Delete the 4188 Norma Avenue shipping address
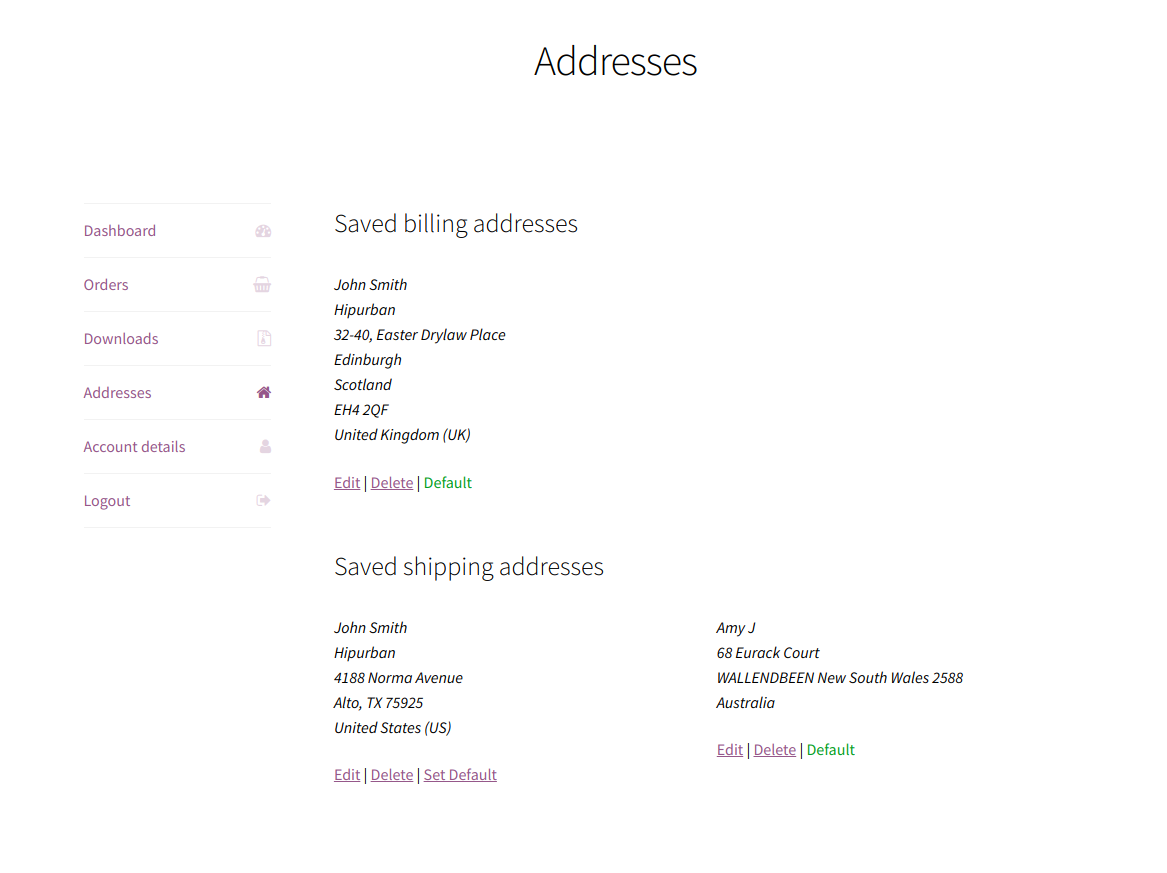 391,774
